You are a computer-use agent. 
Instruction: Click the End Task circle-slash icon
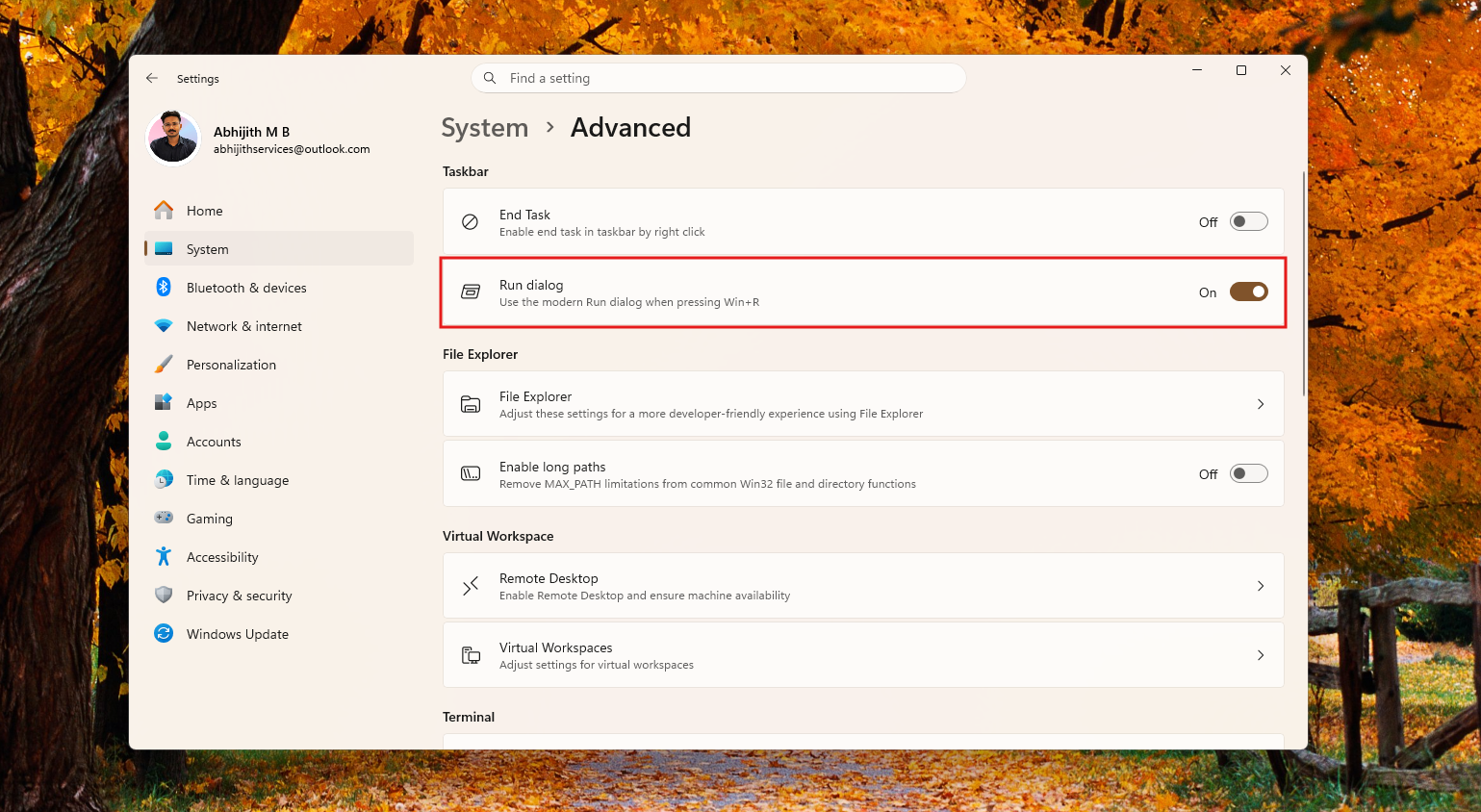(471, 221)
